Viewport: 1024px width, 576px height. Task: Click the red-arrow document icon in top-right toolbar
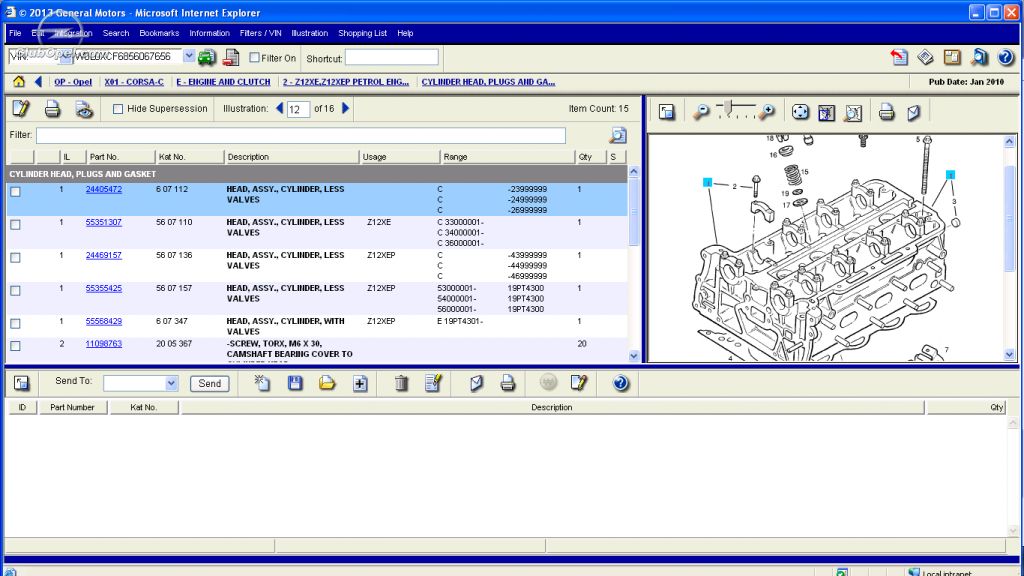point(899,57)
